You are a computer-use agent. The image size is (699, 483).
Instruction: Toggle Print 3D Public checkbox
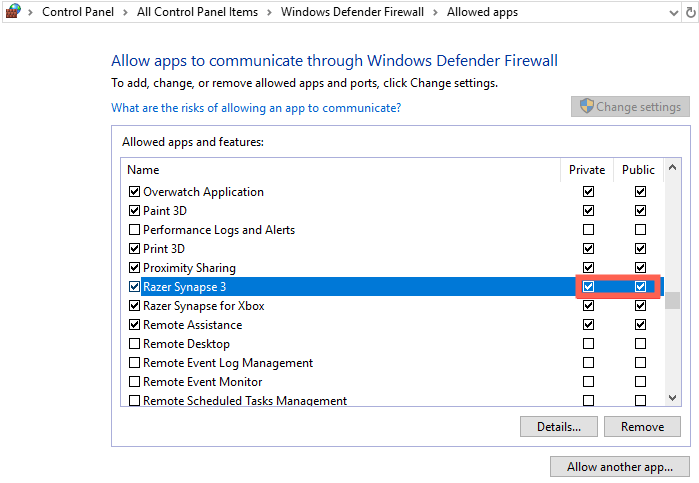641,248
